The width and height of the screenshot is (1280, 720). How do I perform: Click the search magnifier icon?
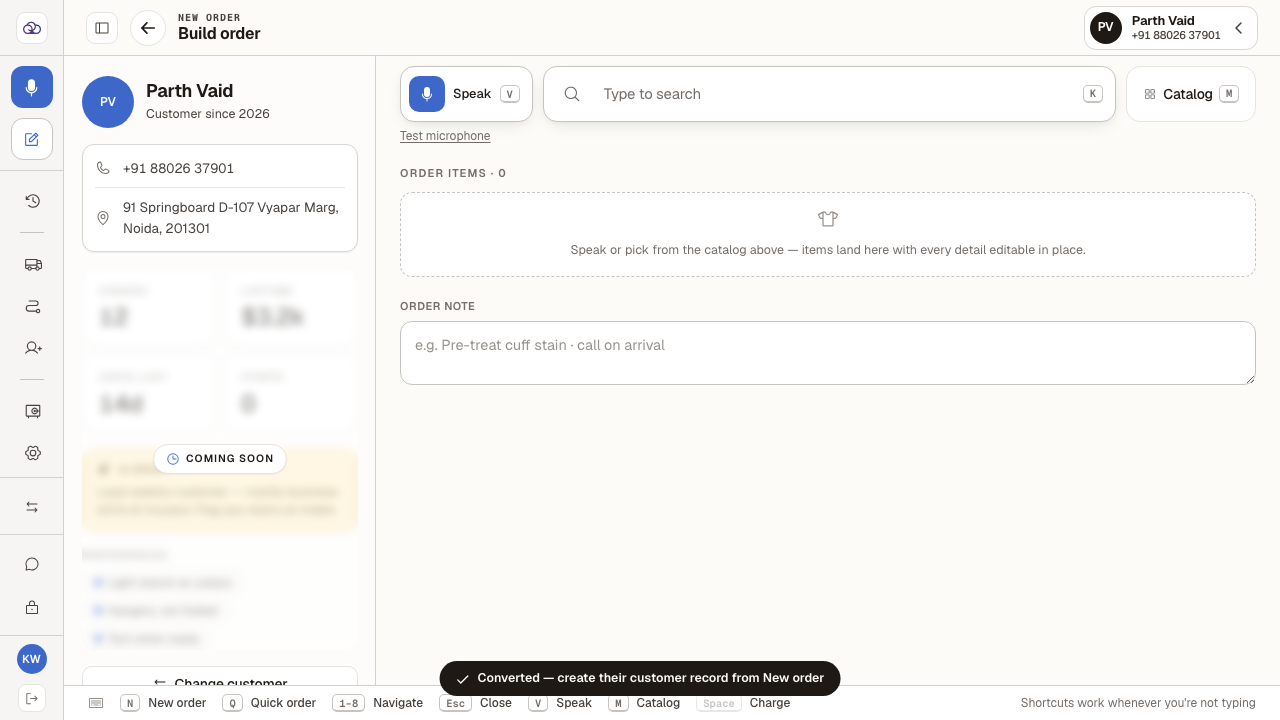pos(572,94)
